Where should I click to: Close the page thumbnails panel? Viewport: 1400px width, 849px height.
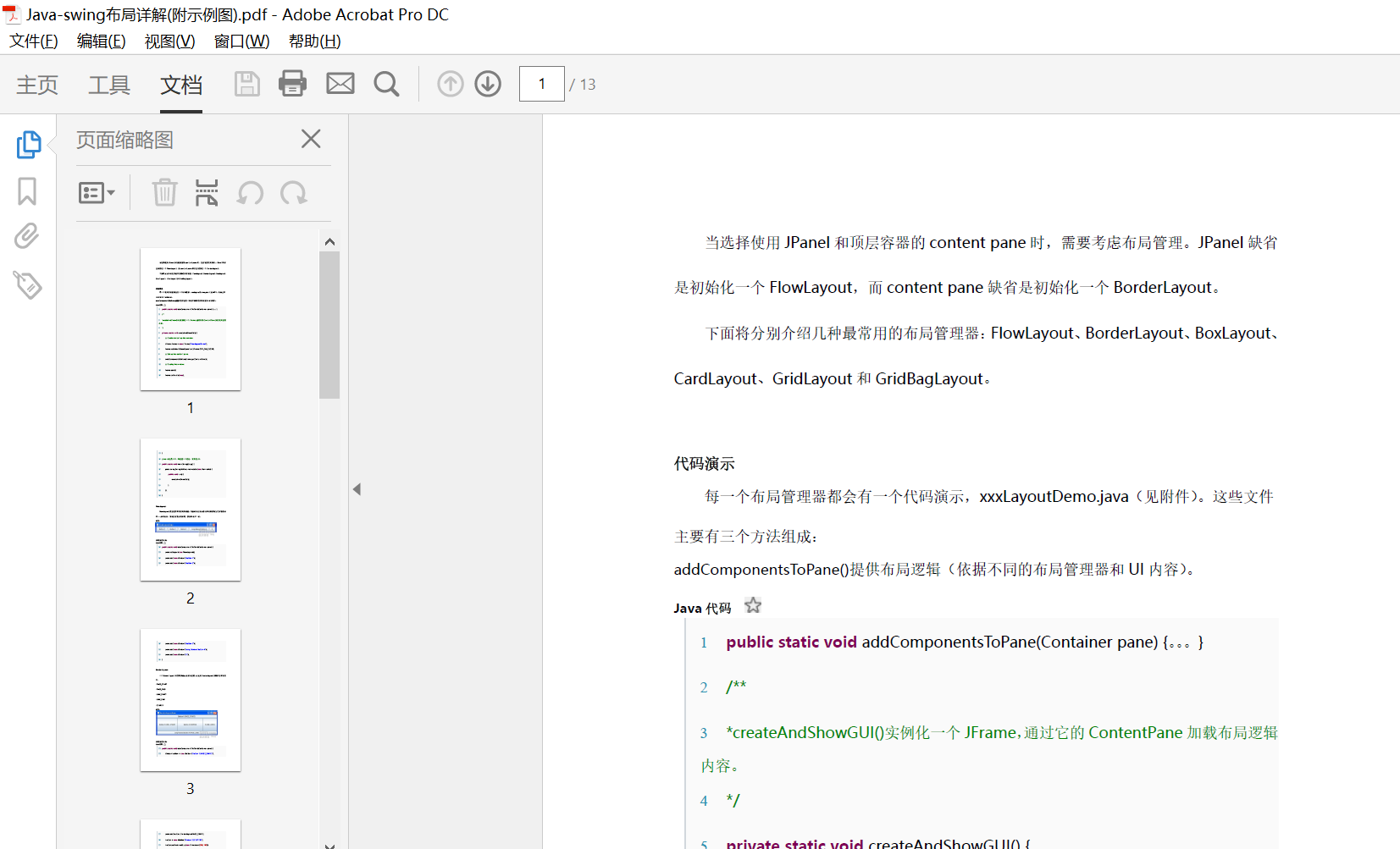311,139
